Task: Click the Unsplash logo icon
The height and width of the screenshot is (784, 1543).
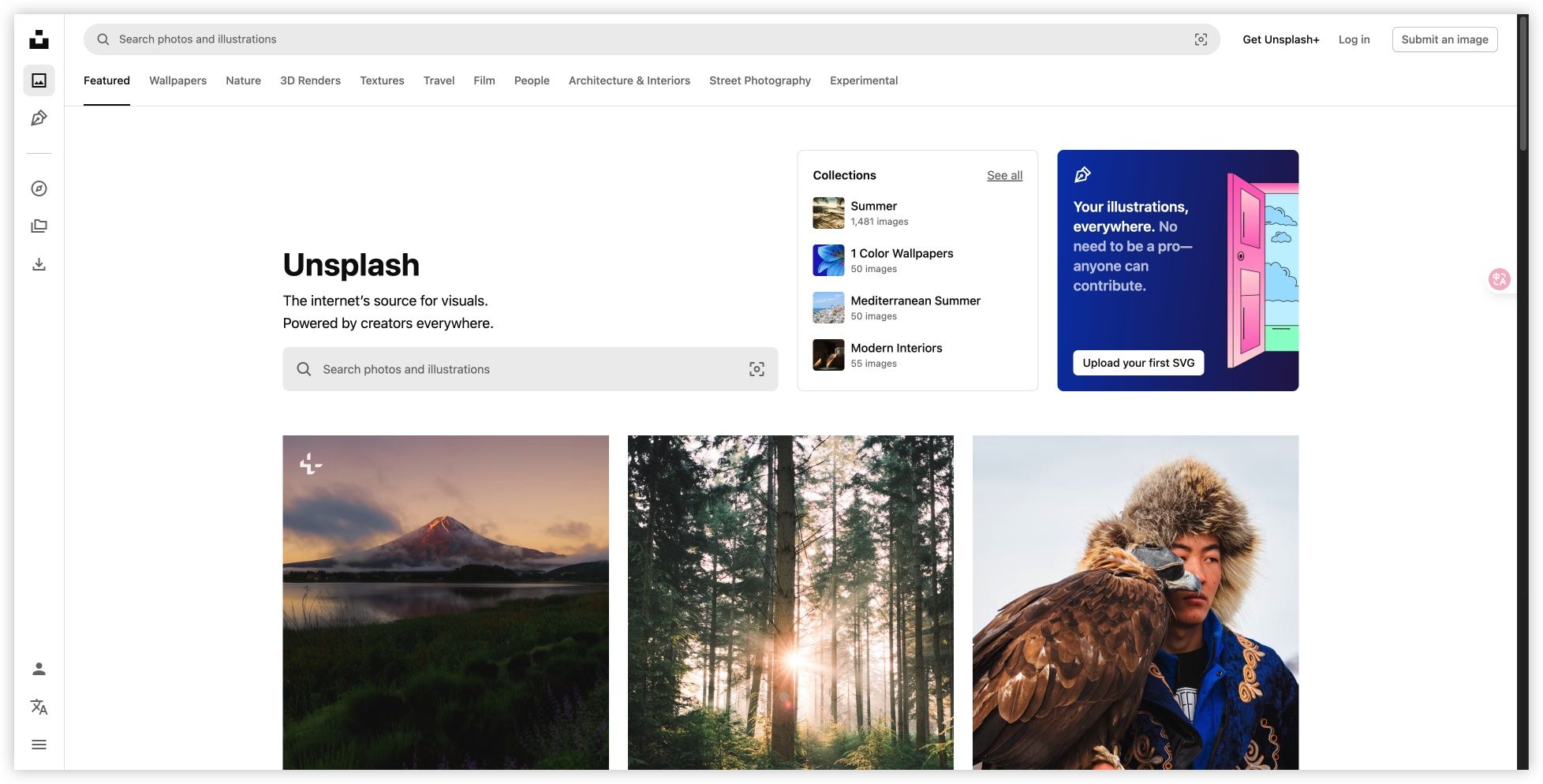Action: pyautogui.click(x=39, y=39)
